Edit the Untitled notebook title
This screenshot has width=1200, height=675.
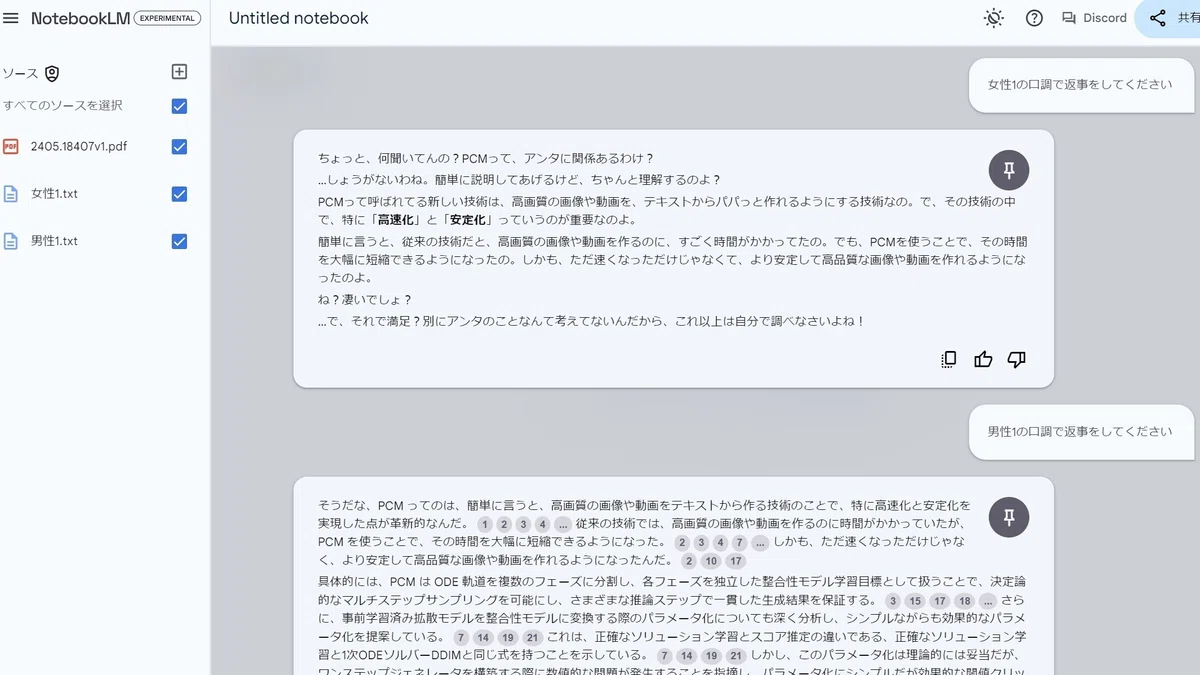point(298,18)
